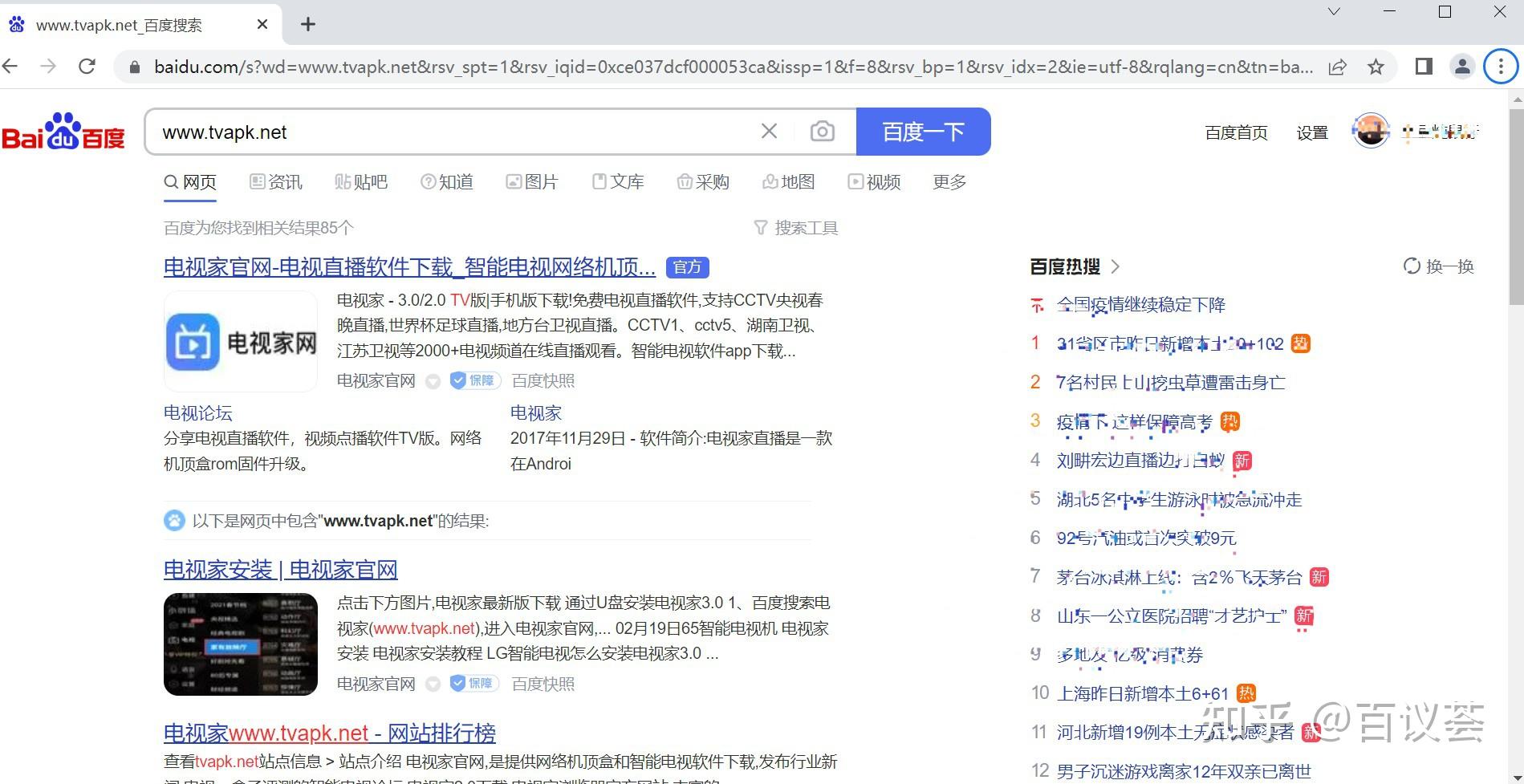Click the Baidu logo
The image size is (1524, 784).
[63, 132]
